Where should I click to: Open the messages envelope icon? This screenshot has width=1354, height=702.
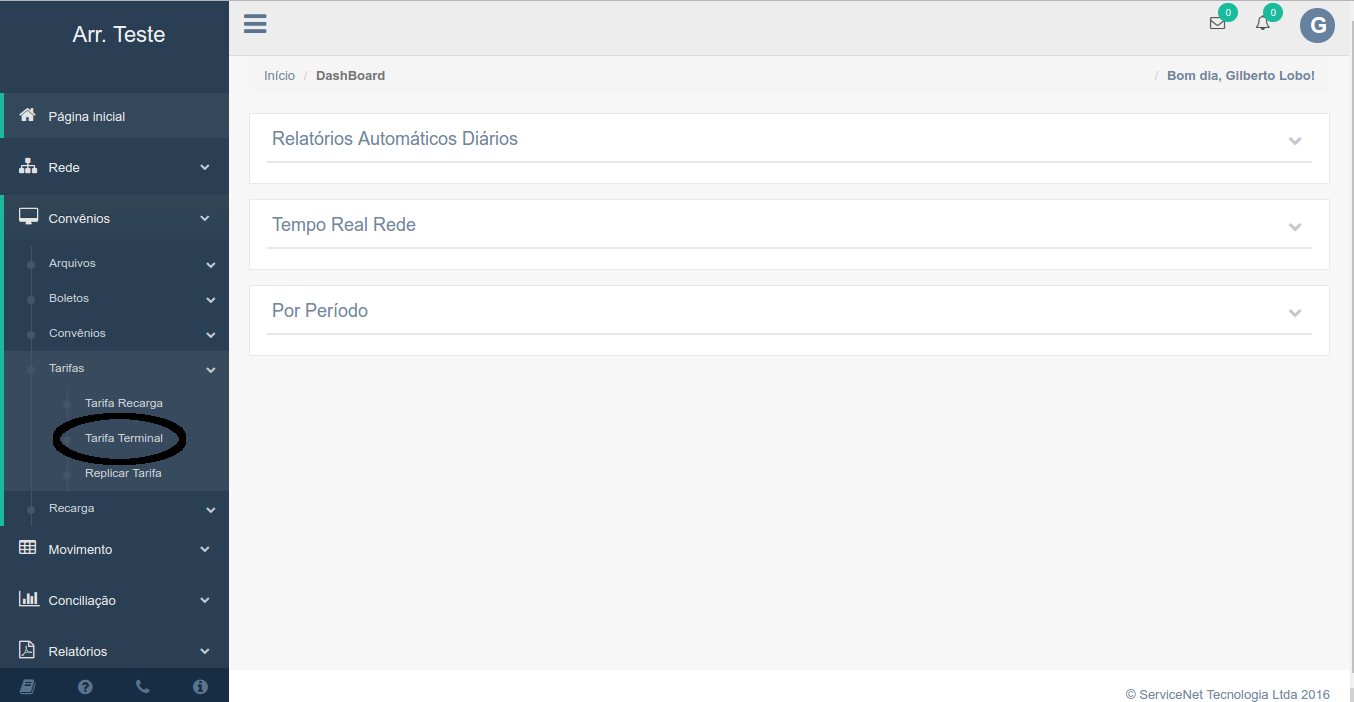coord(1217,24)
